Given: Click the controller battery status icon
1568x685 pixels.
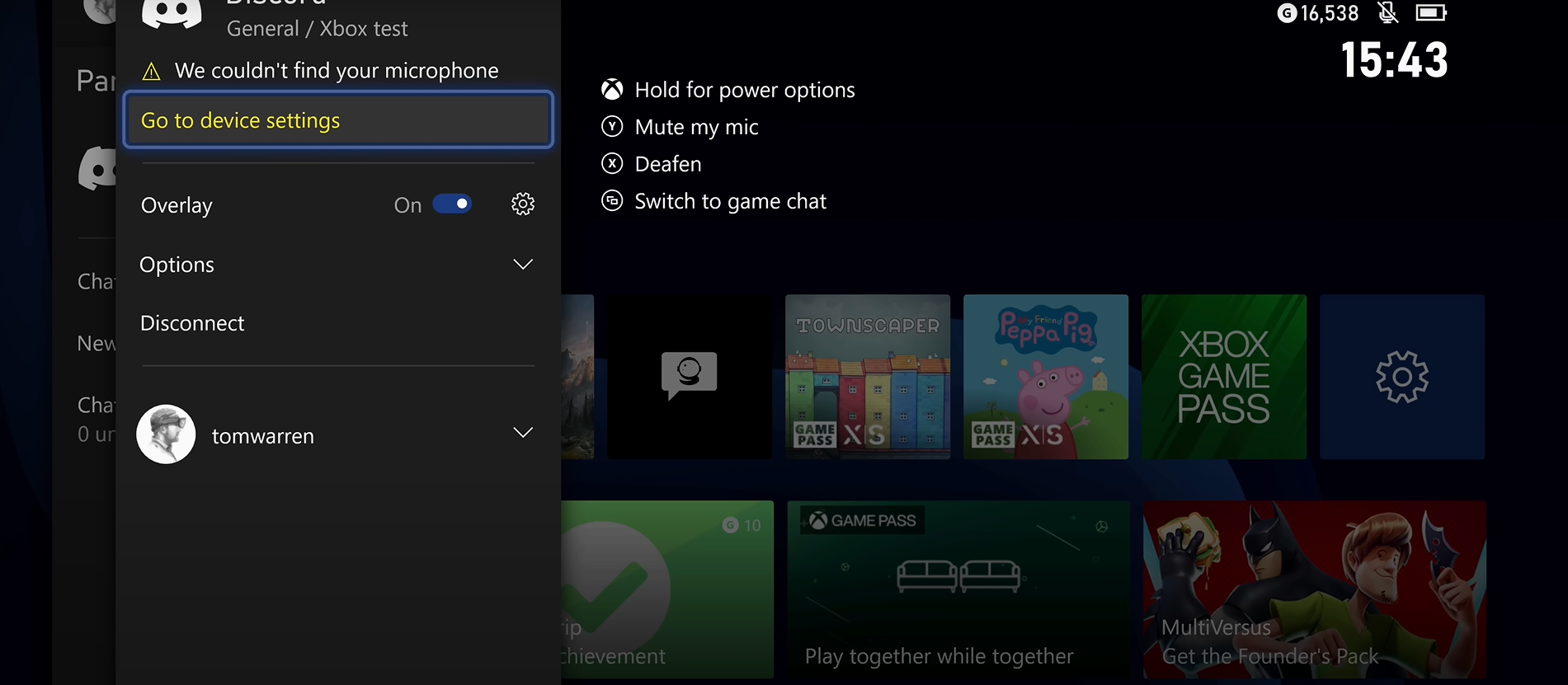Looking at the screenshot, I should [x=1431, y=12].
